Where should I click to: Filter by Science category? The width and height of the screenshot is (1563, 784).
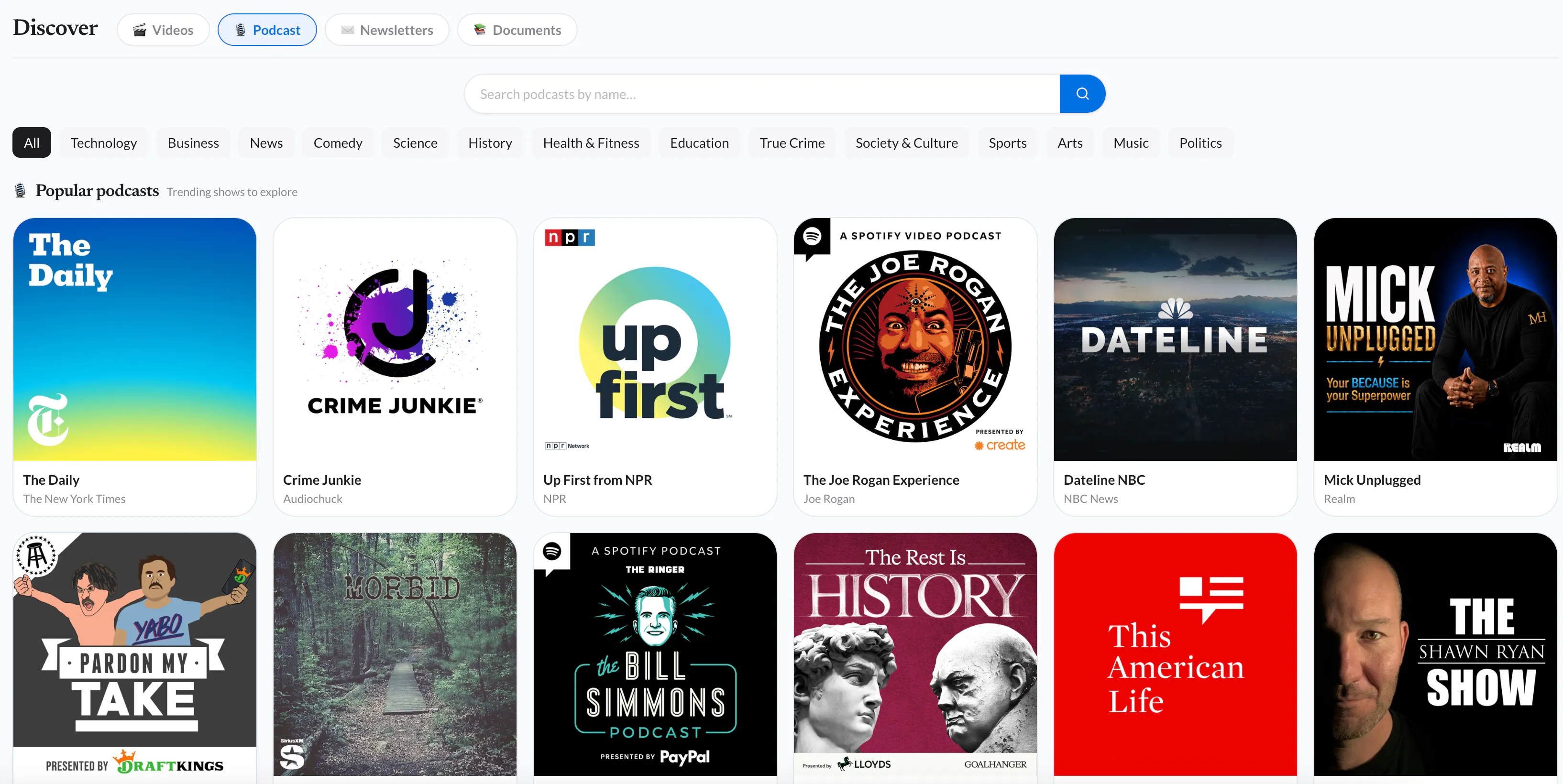tap(415, 142)
